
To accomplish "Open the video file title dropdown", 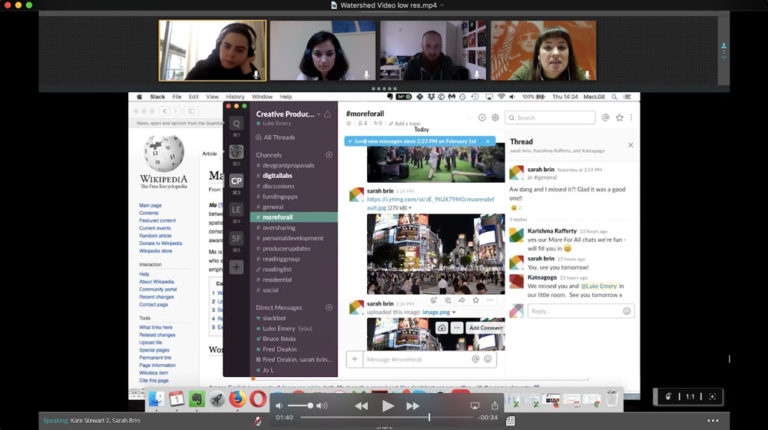I will 384,5.
